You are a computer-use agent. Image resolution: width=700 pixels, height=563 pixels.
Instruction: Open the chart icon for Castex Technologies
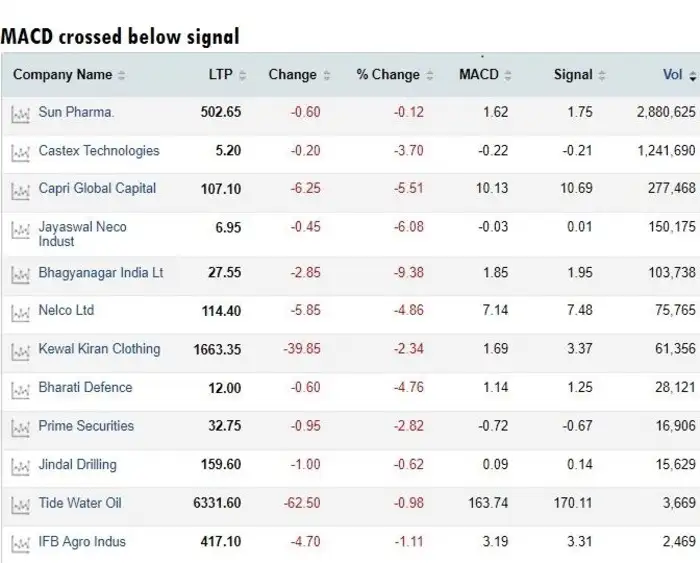[x=19, y=152]
